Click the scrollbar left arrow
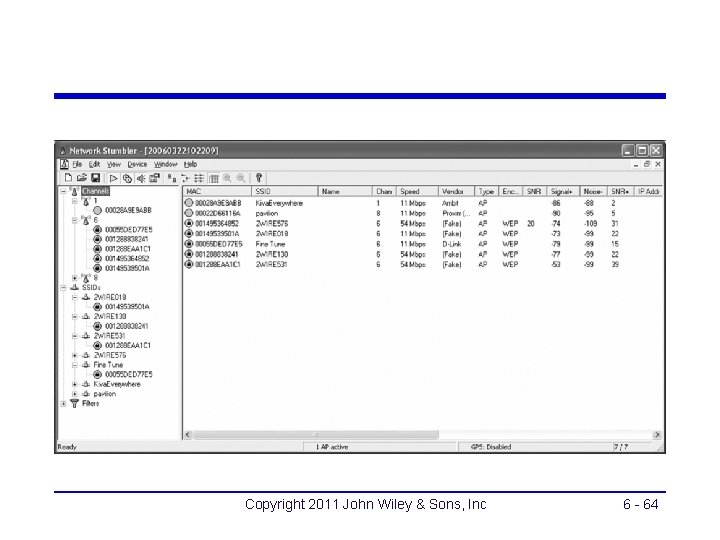 coord(188,434)
